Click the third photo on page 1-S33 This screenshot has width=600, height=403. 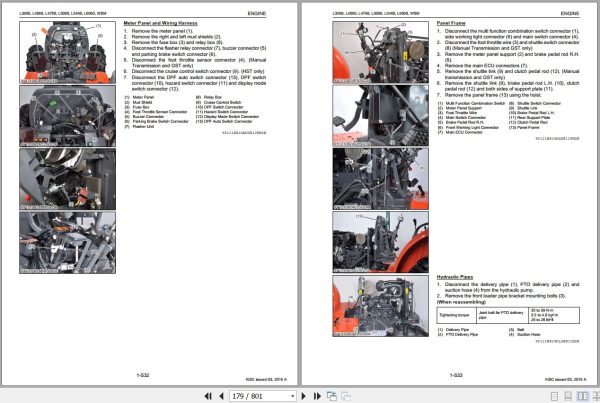click(x=380, y=179)
